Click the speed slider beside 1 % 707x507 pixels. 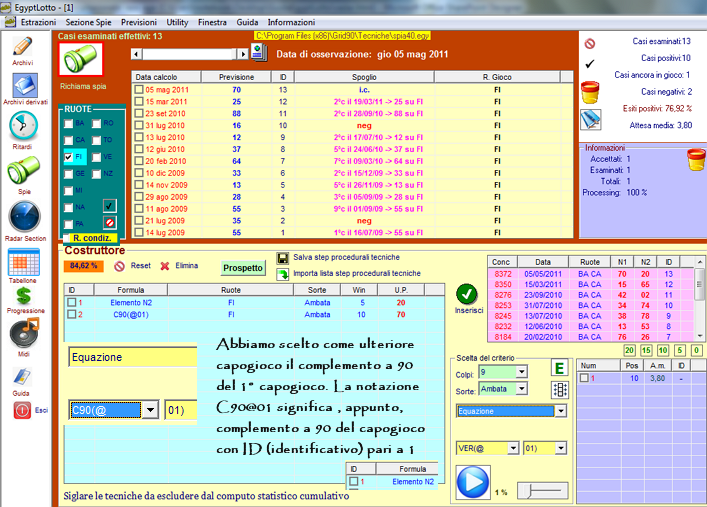[542, 491]
